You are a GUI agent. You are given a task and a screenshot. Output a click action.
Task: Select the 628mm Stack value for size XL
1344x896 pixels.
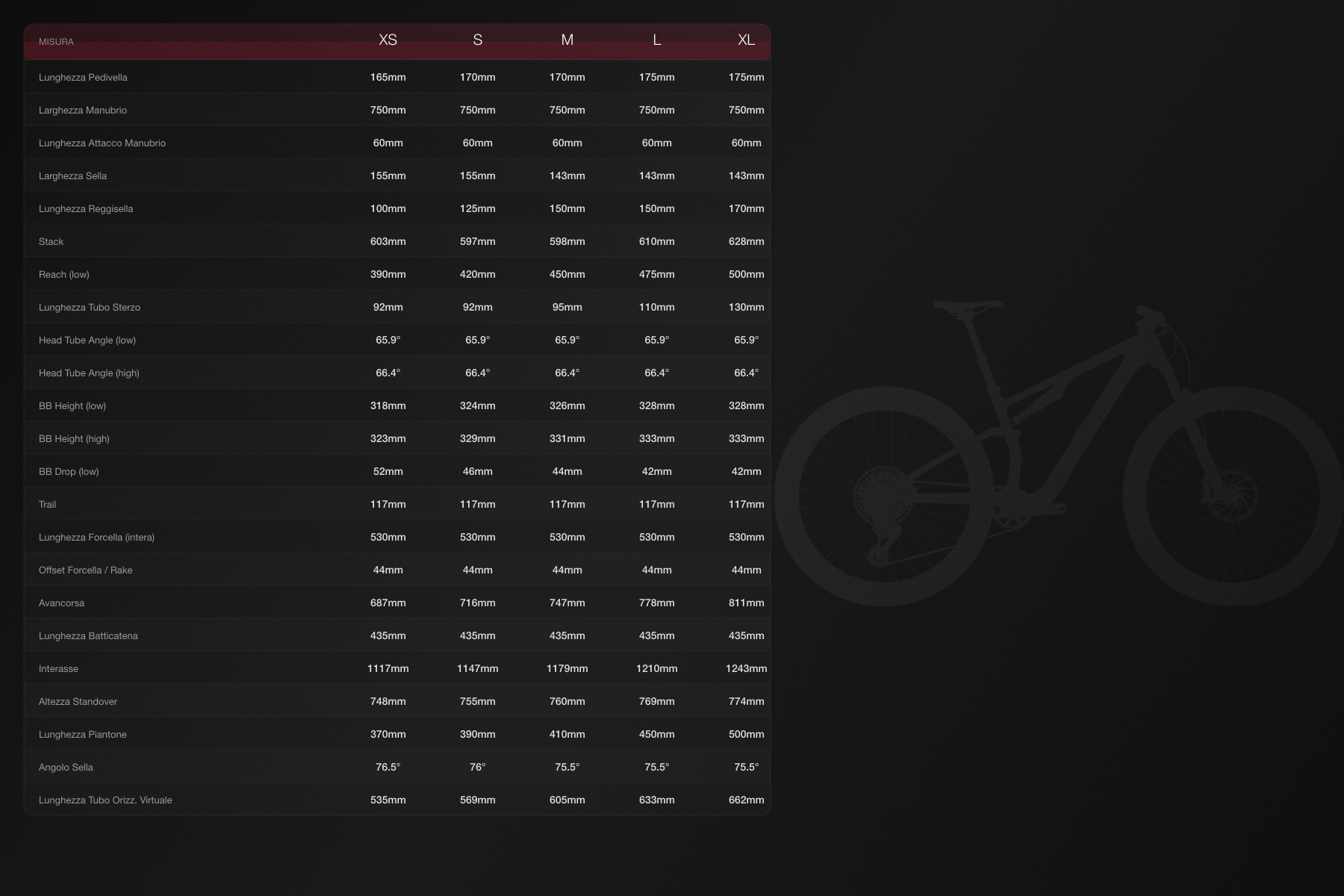[x=746, y=241]
